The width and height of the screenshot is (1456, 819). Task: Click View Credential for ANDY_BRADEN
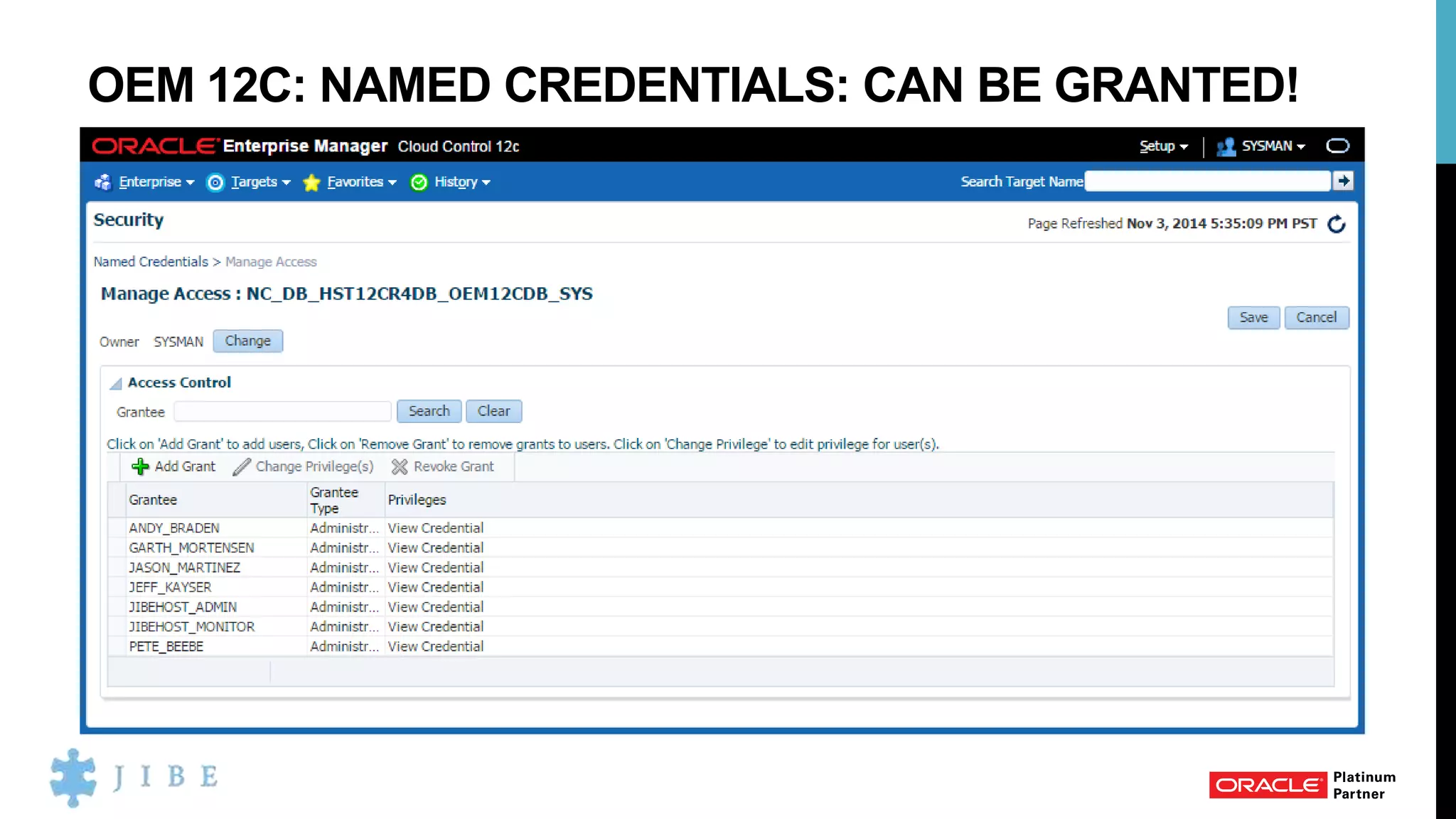point(435,528)
